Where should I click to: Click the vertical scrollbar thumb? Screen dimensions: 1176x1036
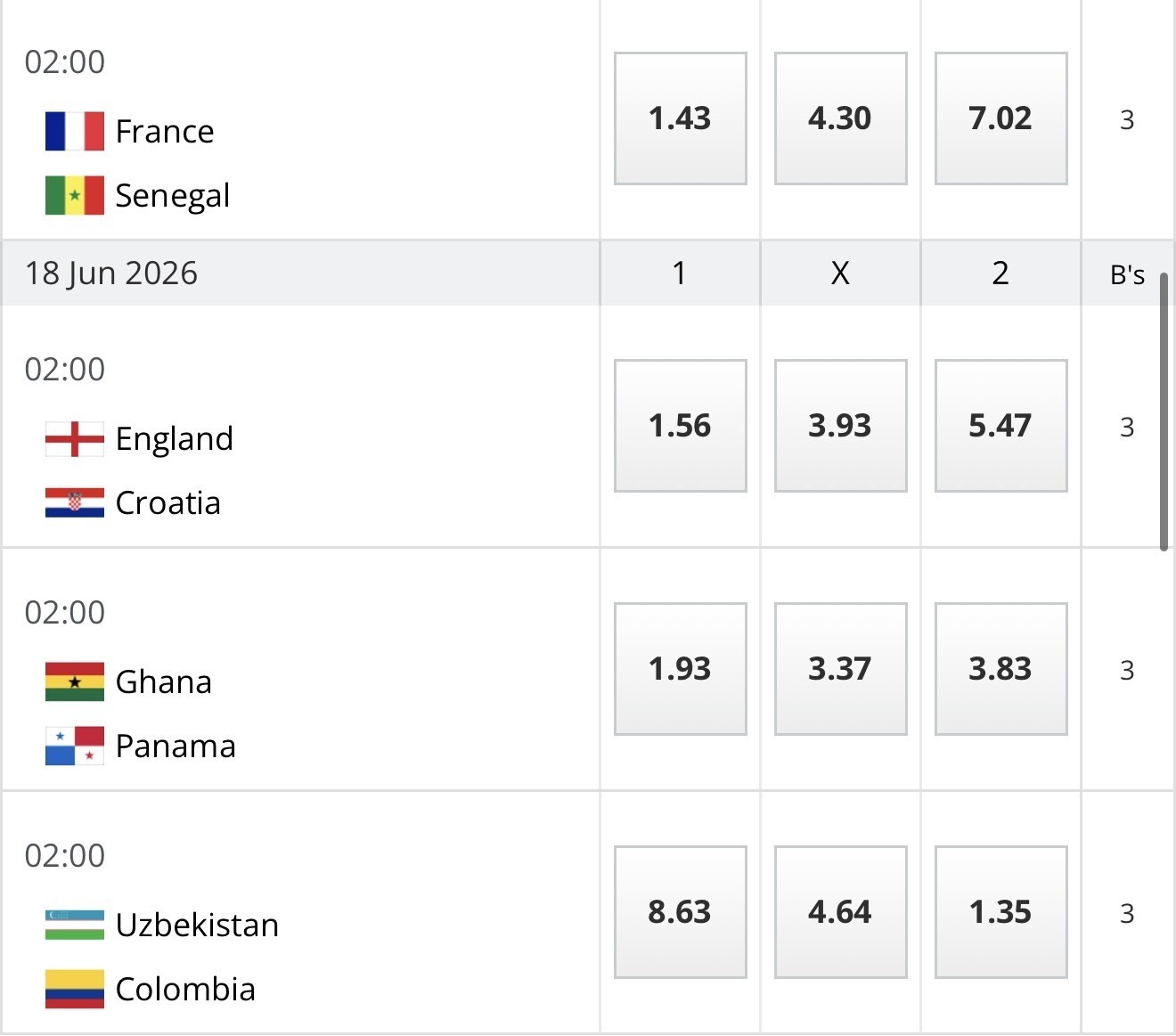(x=1164, y=412)
